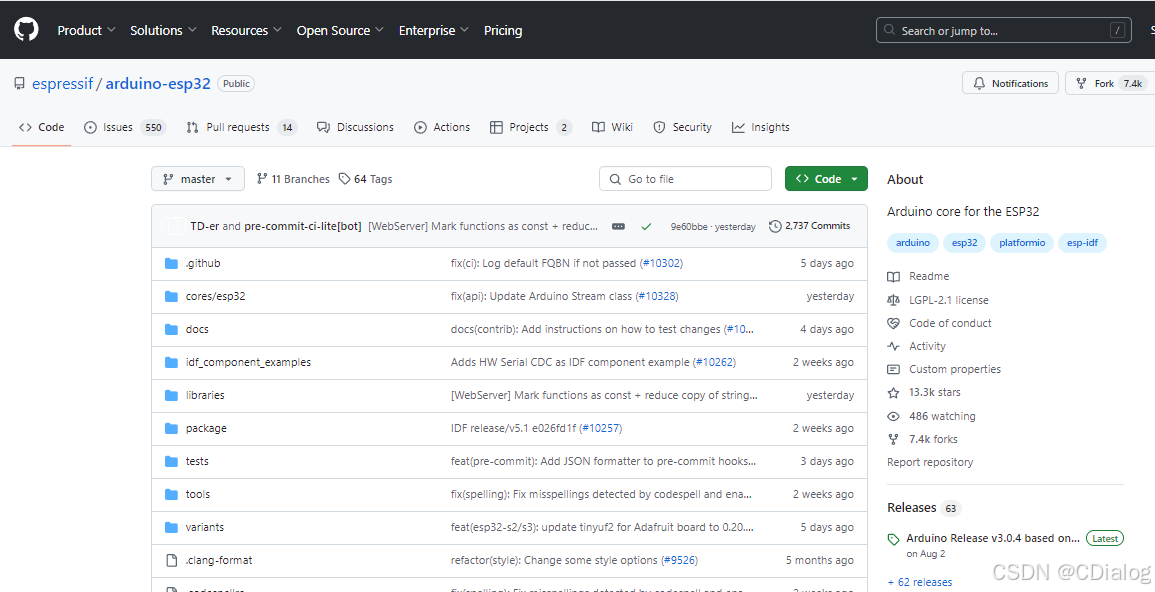Click the GitHub Octocat logo
The image size is (1155, 592).
26,29
